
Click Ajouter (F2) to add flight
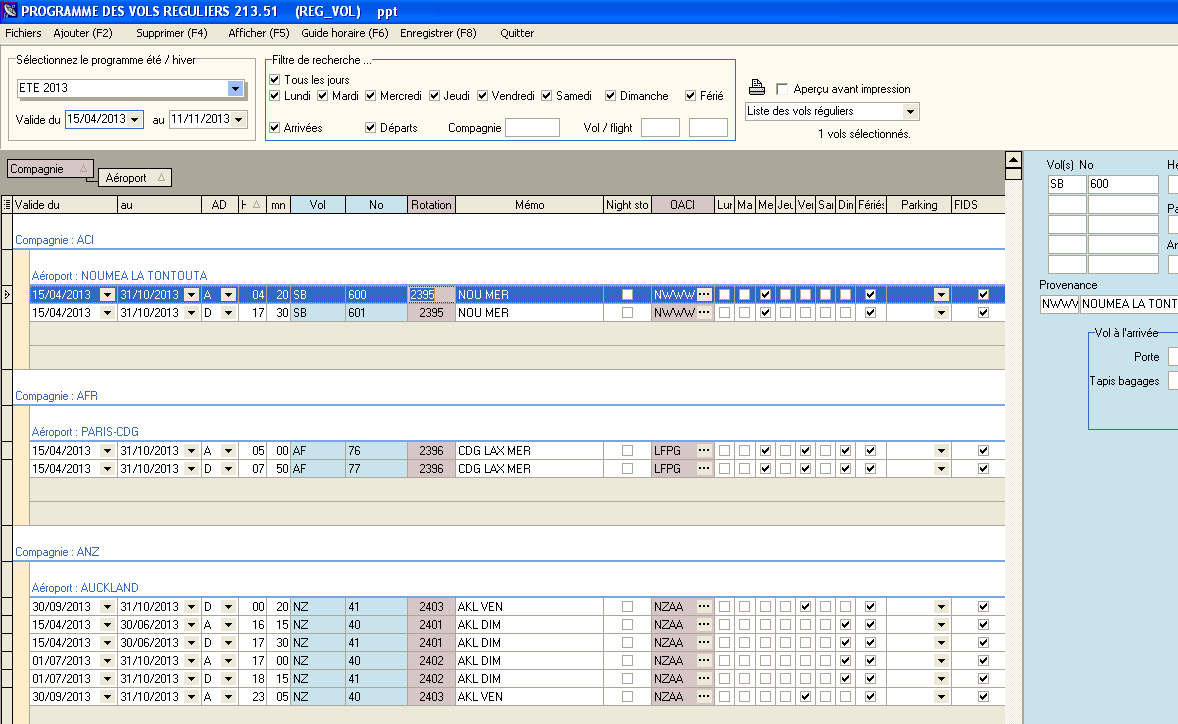[83, 33]
